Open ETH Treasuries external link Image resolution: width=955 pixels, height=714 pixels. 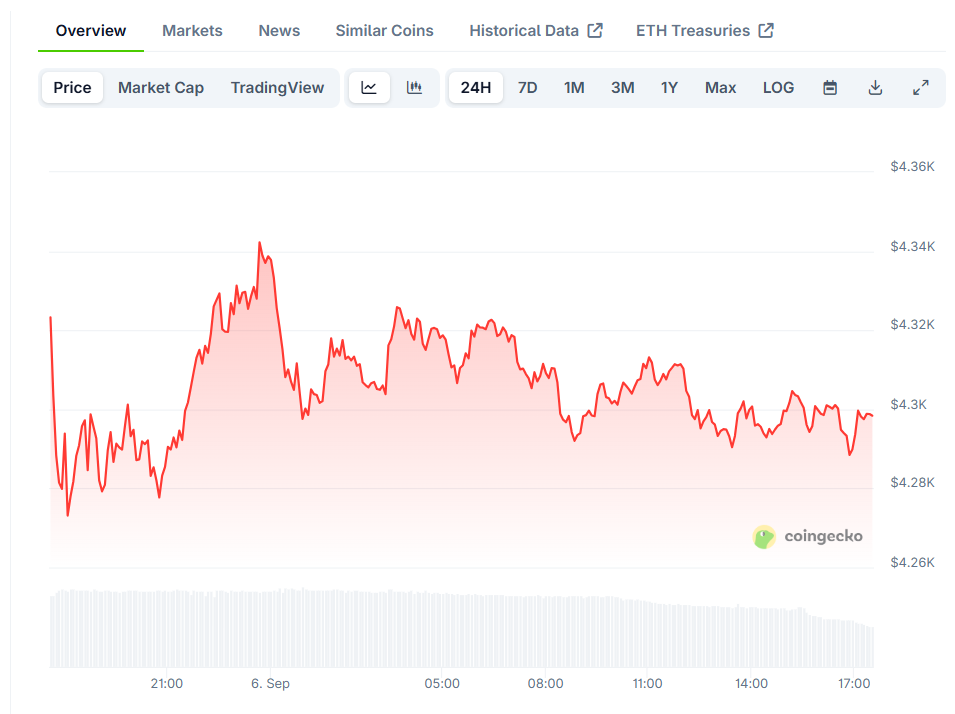[x=704, y=30]
